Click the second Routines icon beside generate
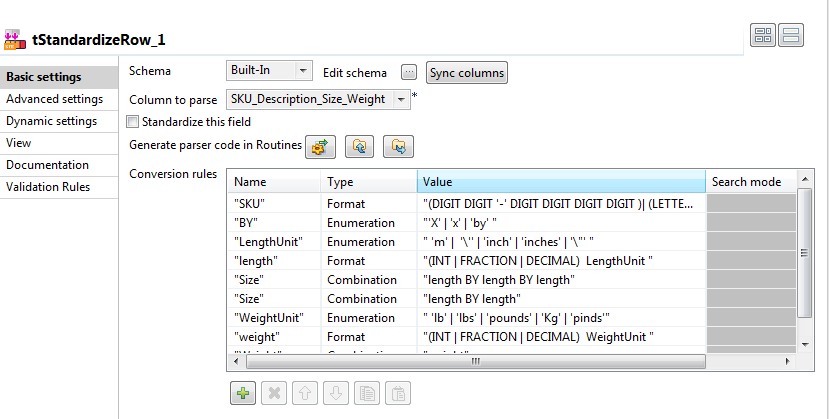 point(359,147)
